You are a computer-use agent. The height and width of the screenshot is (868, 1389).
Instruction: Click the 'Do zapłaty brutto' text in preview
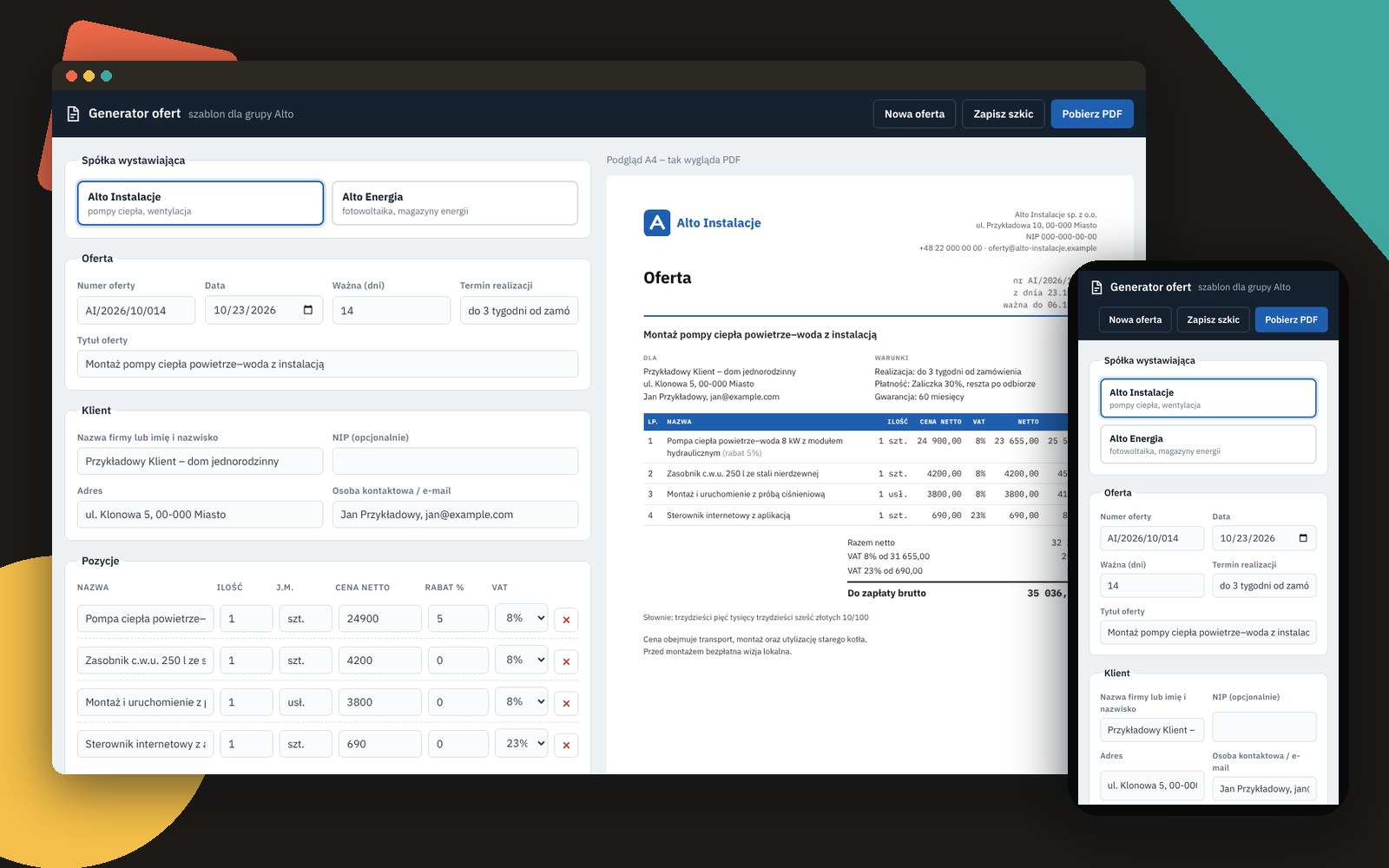pyautogui.click(x=886, y=594)
